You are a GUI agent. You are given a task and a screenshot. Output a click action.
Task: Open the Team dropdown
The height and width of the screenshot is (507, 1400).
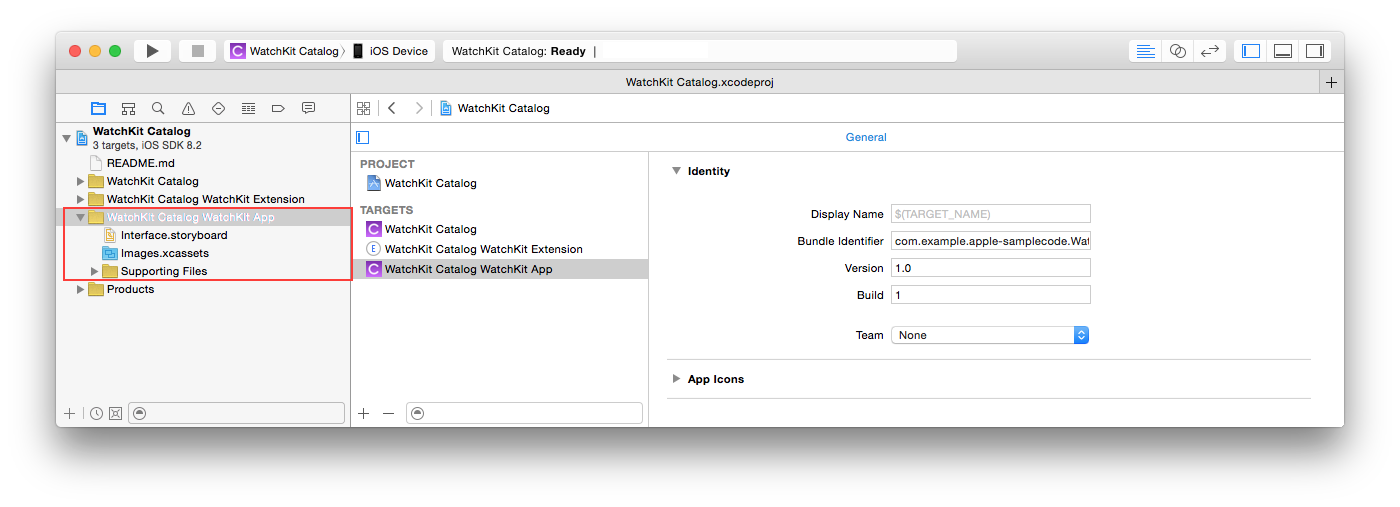point(990,335)
